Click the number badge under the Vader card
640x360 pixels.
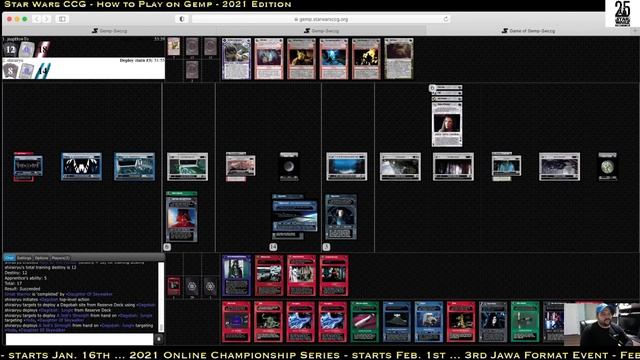(x=167, y=247)
